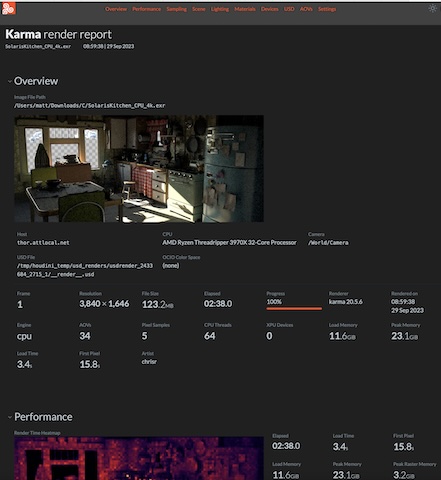Click the Overview elapsed value 02:38.0
The image size is (441, 480).
tap(218, 304)
